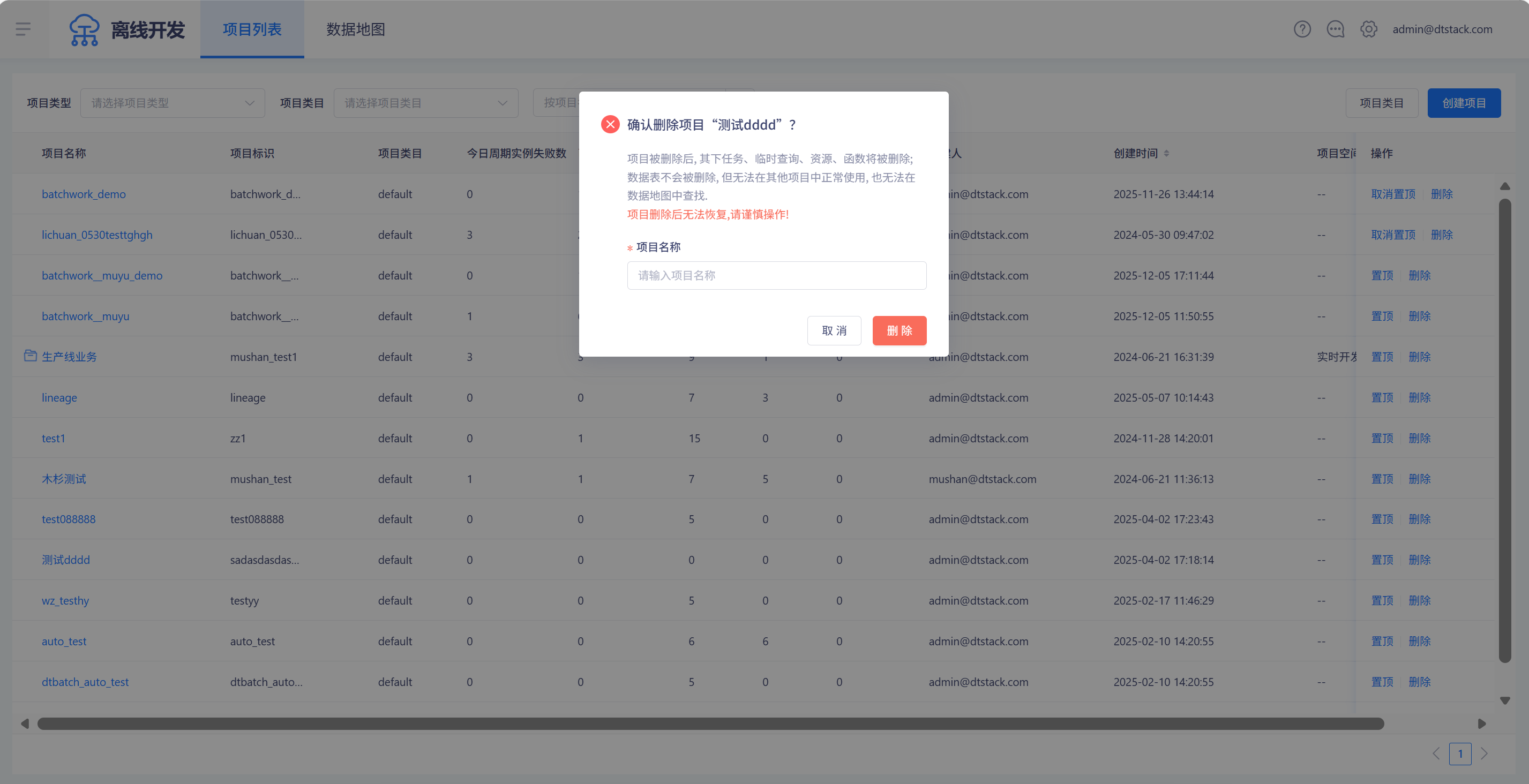Open the help question mark icon
Screen dimensions: 1529x784
(1302, 29)
